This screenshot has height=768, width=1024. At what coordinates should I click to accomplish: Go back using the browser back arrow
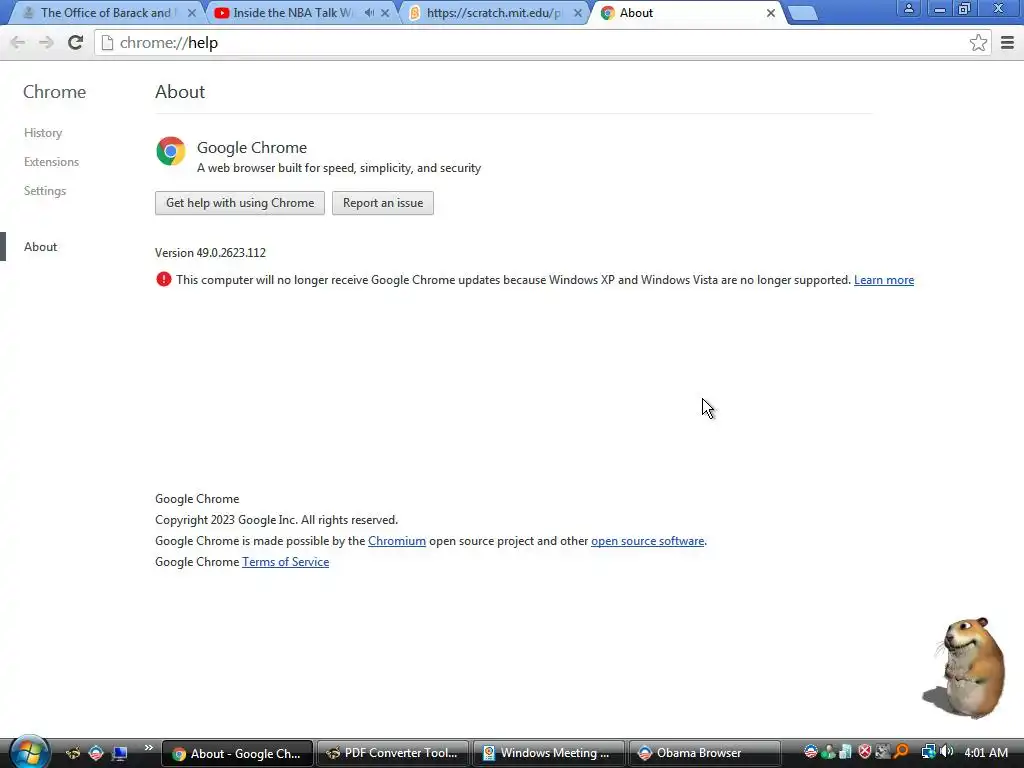[18, 43]
